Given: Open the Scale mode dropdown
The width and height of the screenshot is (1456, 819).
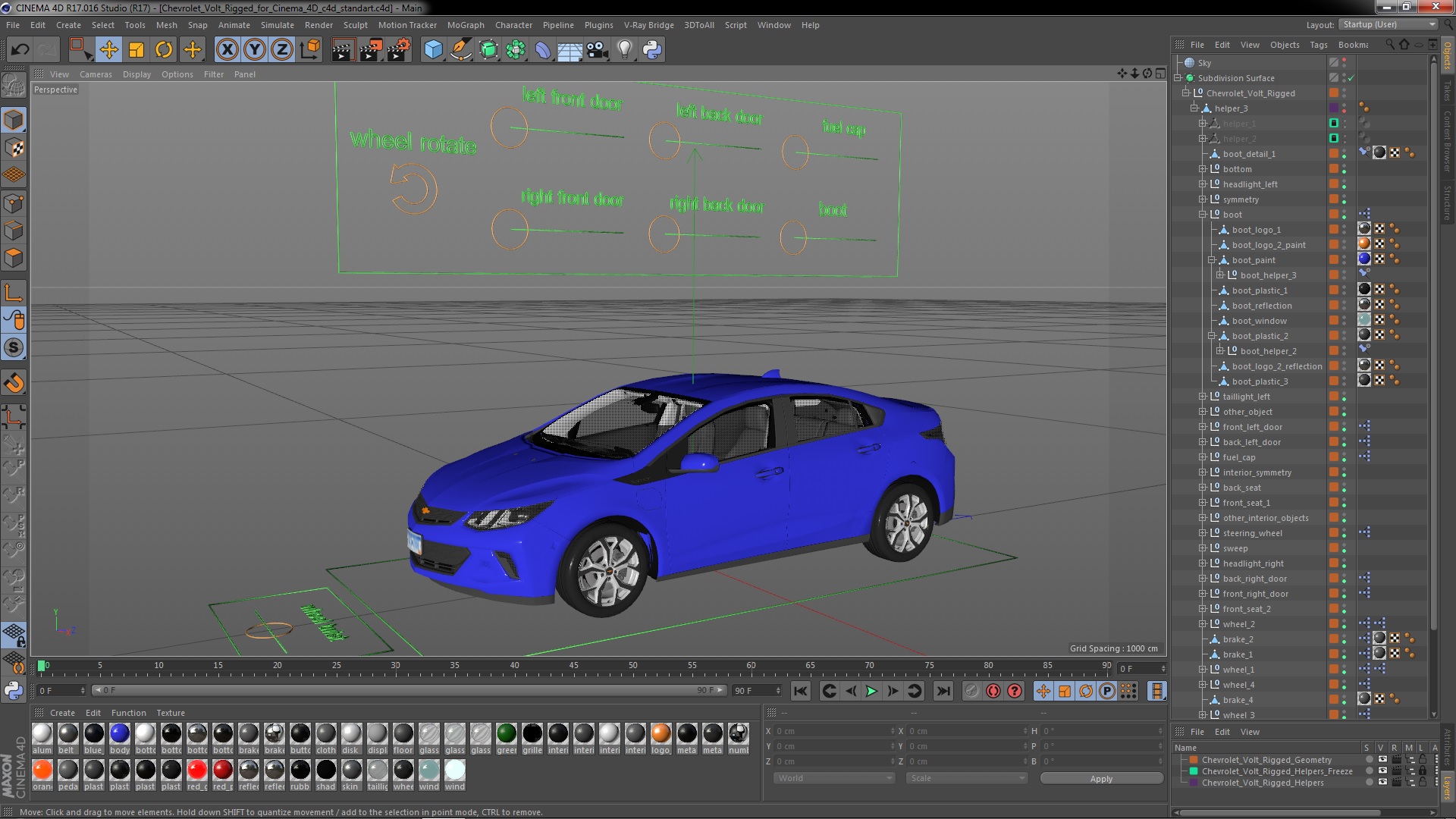Looking at the screenshot, I should pos(968,779).
